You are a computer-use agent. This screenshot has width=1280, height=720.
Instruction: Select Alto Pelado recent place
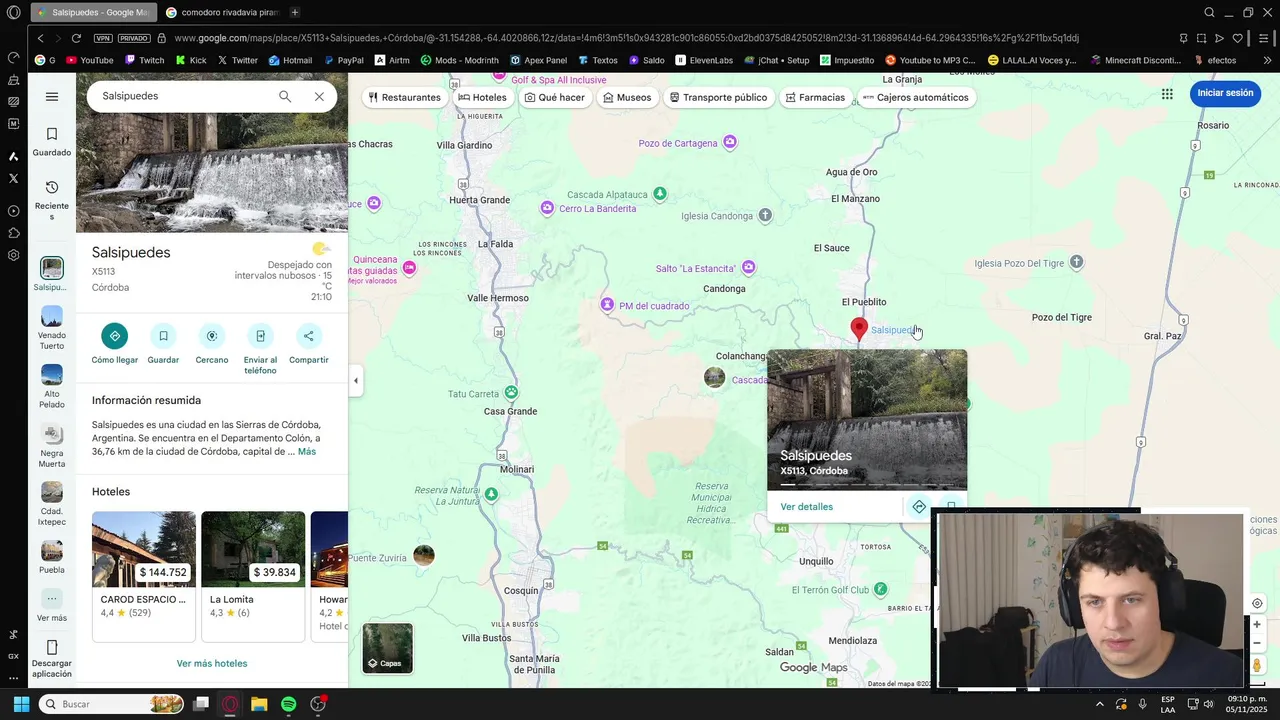coord(52,387)
